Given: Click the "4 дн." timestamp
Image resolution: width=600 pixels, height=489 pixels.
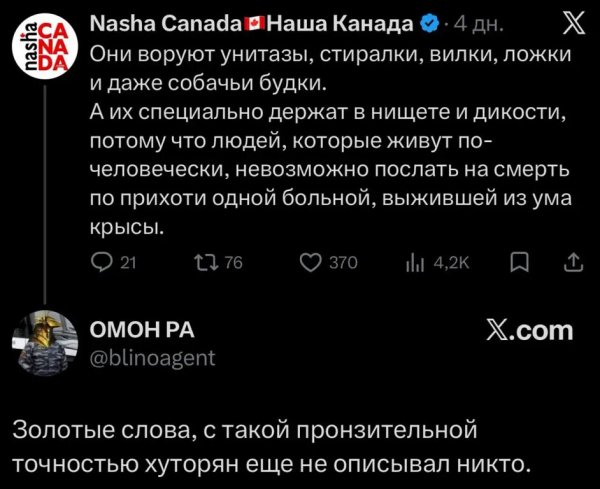Looking at the screenshot, I should [x=471, y=23].
